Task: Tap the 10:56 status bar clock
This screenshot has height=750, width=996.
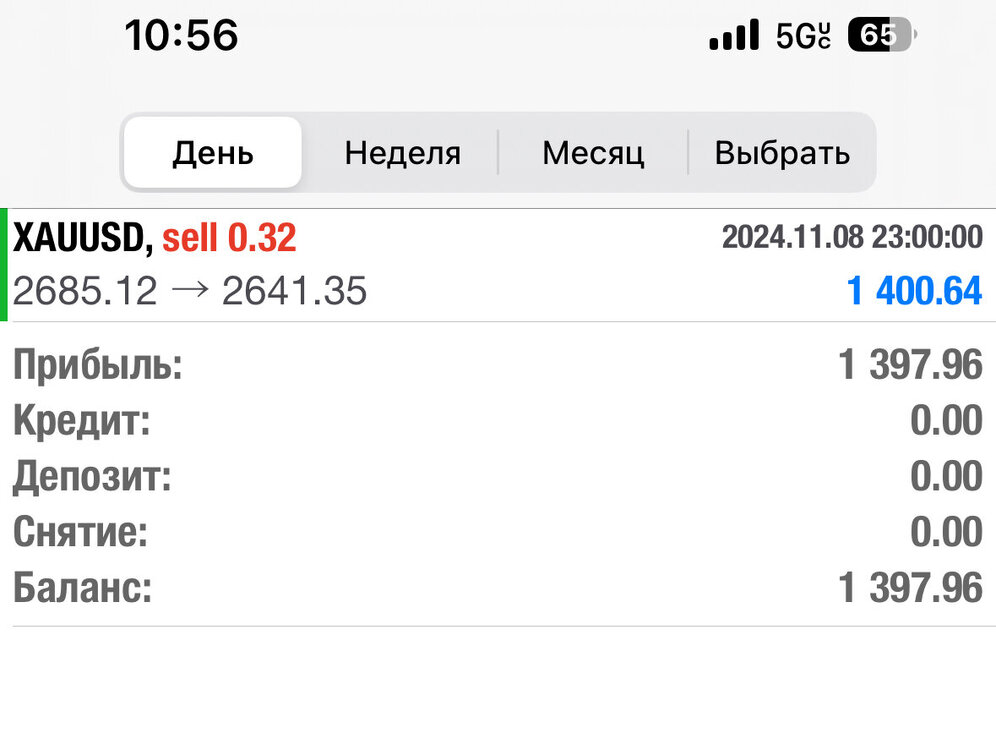Action: [x=181, y=34]
